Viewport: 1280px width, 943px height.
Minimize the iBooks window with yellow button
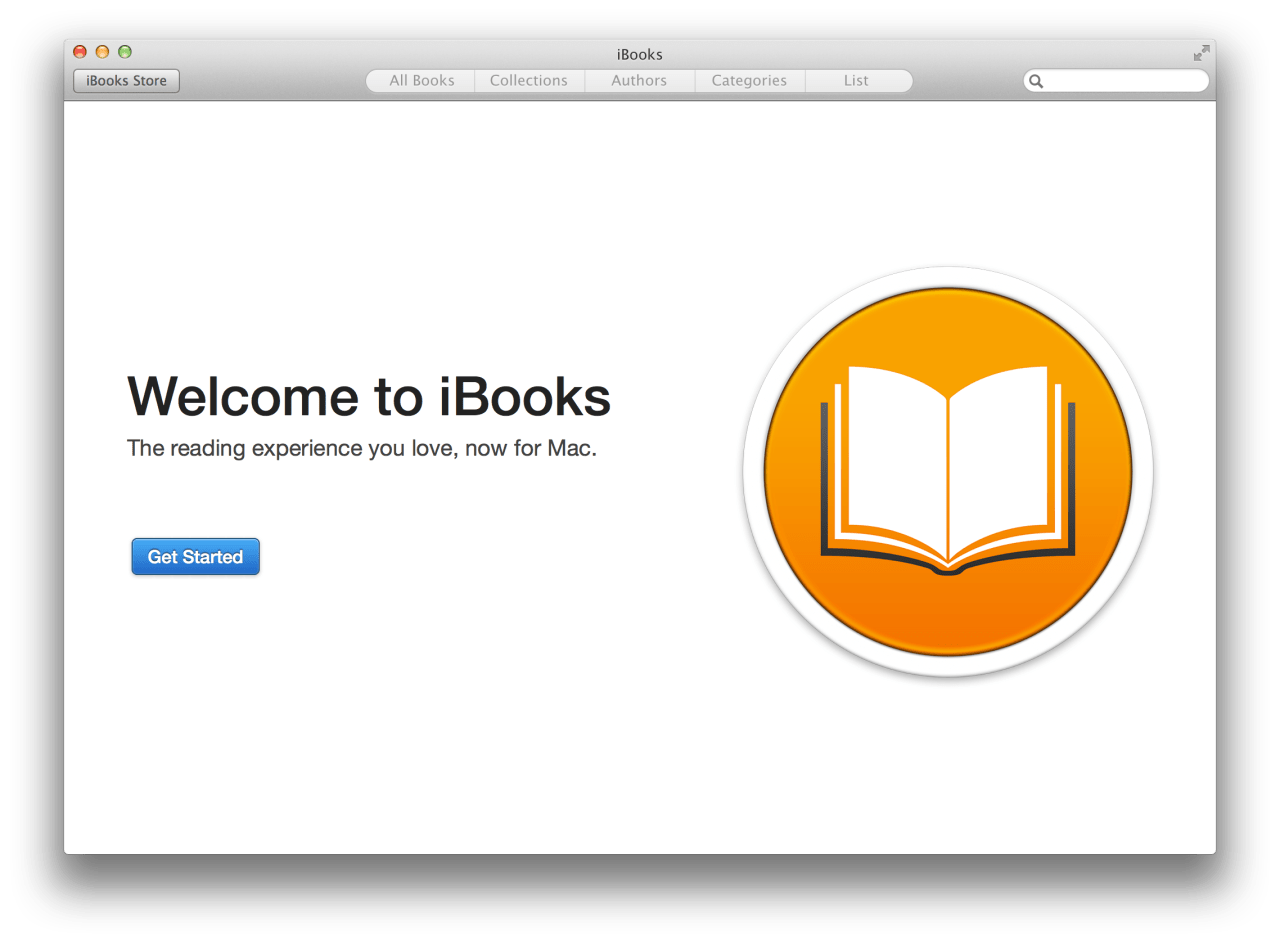[x=102, y=52]
